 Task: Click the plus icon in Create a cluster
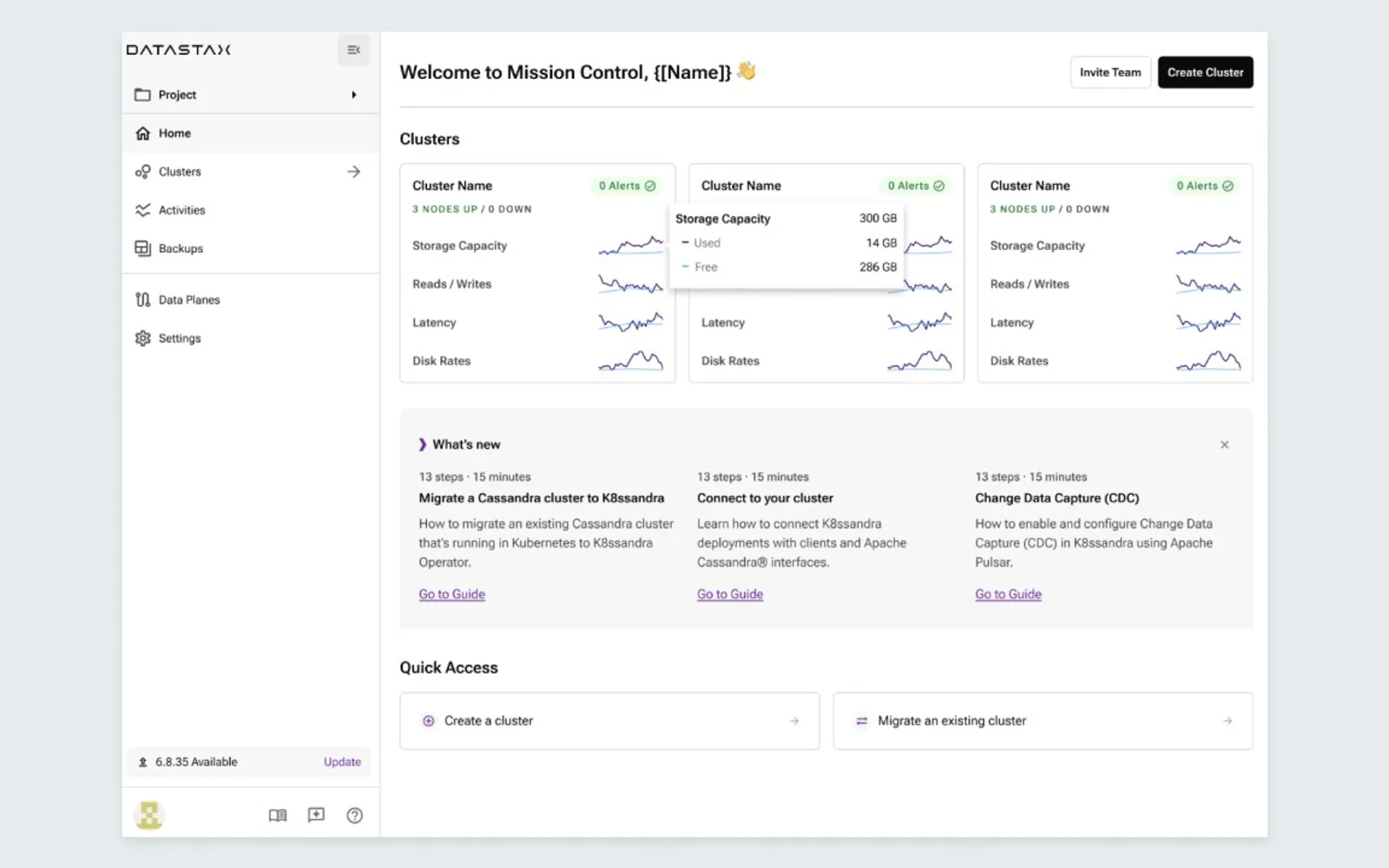pos(428,720)
